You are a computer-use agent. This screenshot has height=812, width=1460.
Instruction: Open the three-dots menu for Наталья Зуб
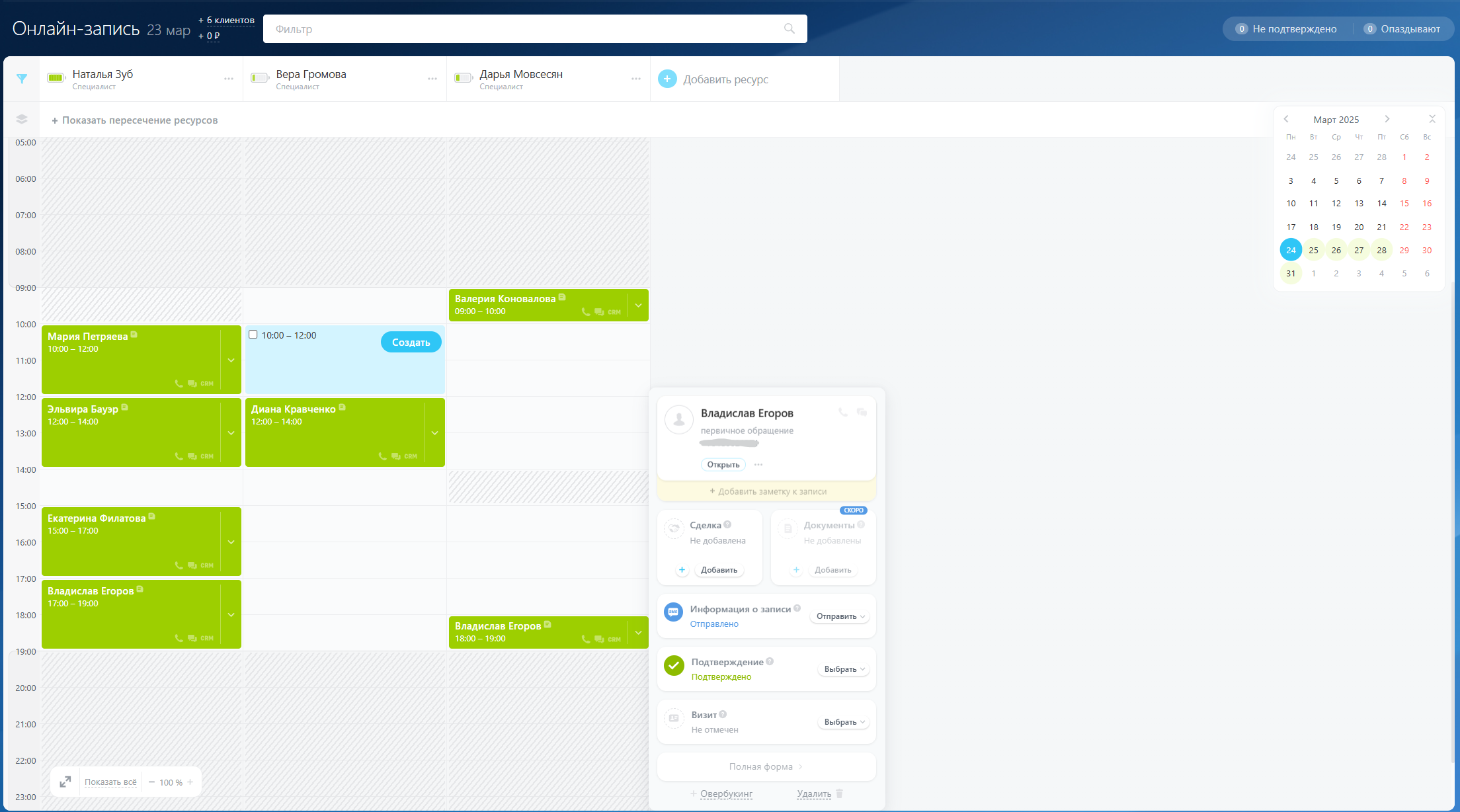click(229, 79)
